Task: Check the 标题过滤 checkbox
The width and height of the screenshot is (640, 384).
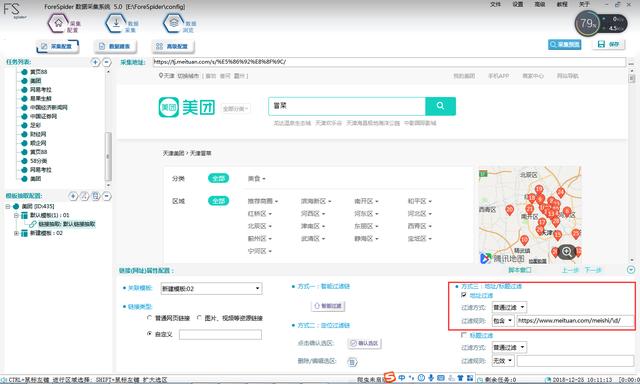Action: [x=464, y=335]
